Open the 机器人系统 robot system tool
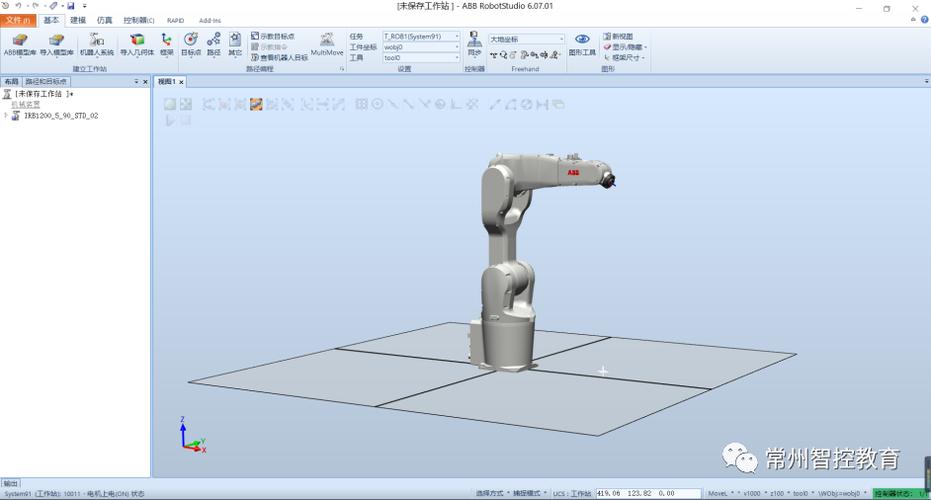Viewport: 931px width, 500px height. pos(96,45)
